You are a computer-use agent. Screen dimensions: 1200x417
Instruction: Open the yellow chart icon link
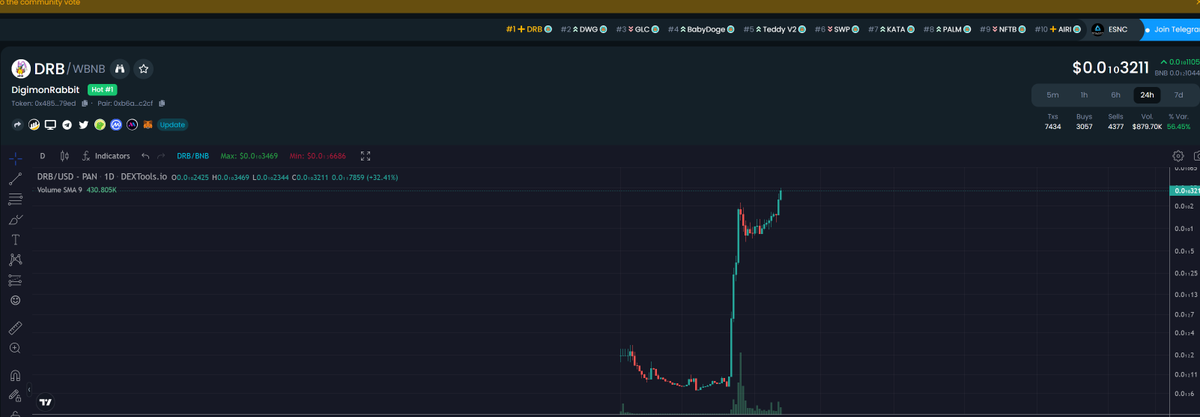(x=34, y=124)
